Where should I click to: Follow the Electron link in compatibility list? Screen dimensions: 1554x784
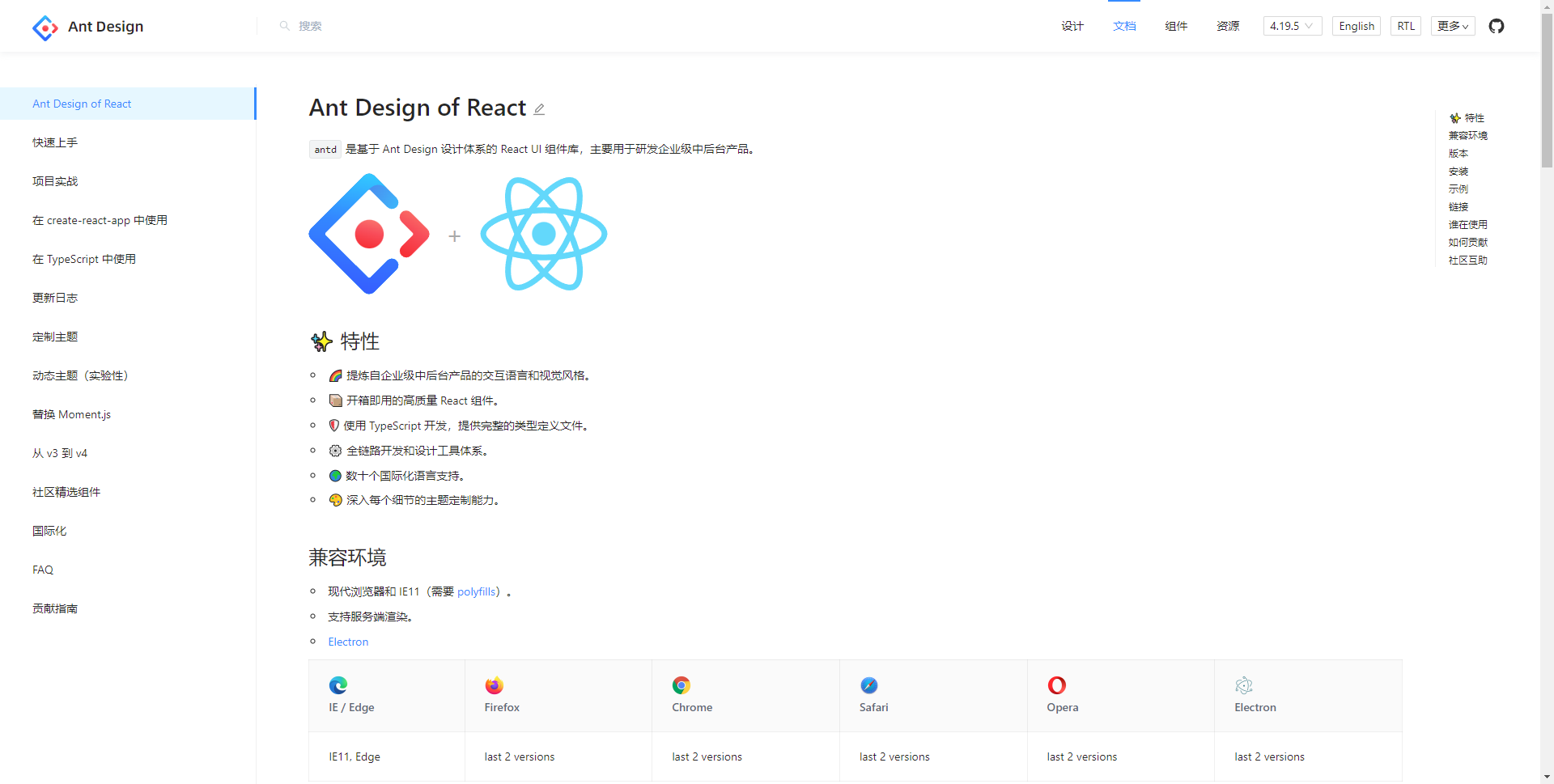pyautogui.click(x=348, y=642)
